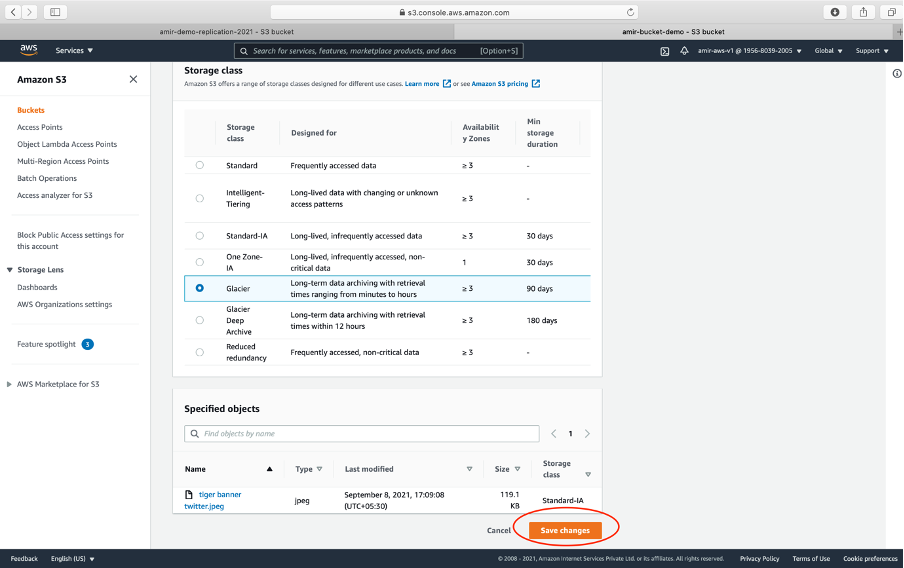Screen dimensions: 904x568
Task: Click the file icon beside tiger banner
Action: pyautogui.click(x=189, y=494)
